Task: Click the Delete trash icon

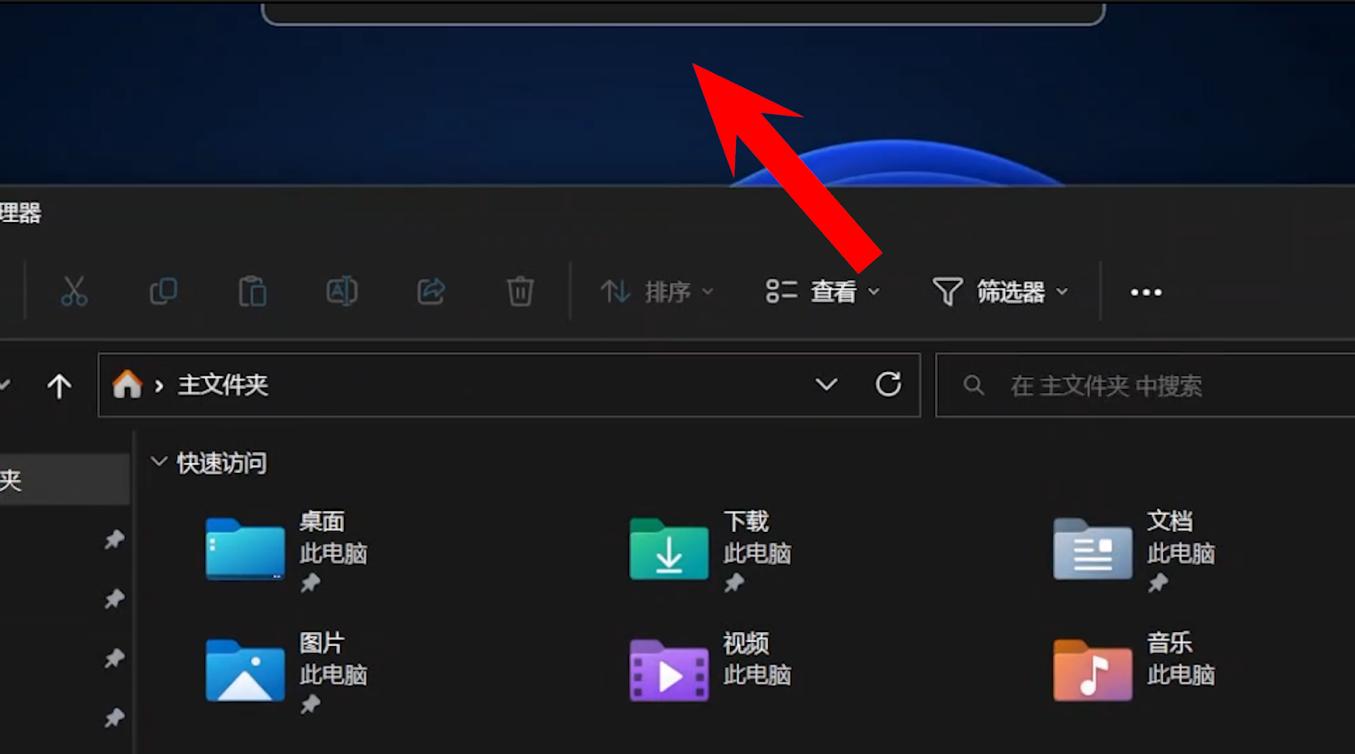Action: coord(519,291)
